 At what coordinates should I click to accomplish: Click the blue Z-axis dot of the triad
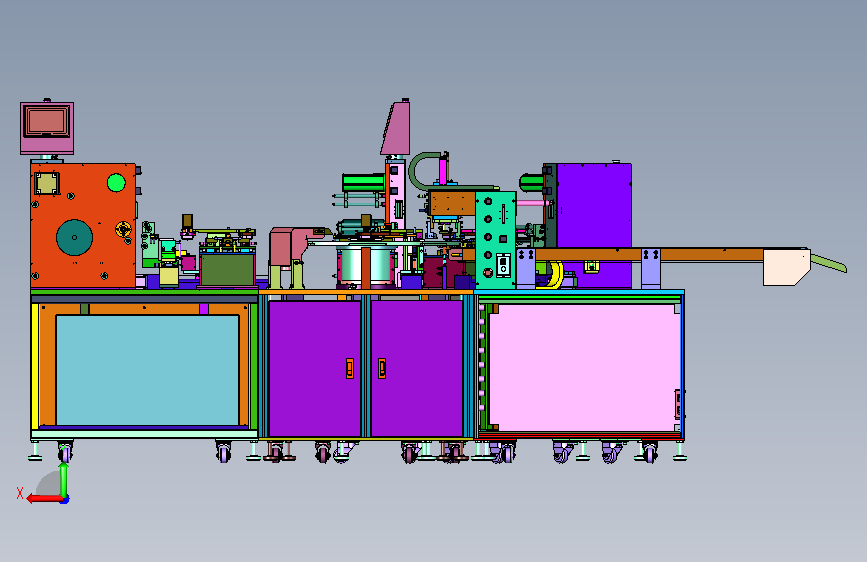pos(65,499)
